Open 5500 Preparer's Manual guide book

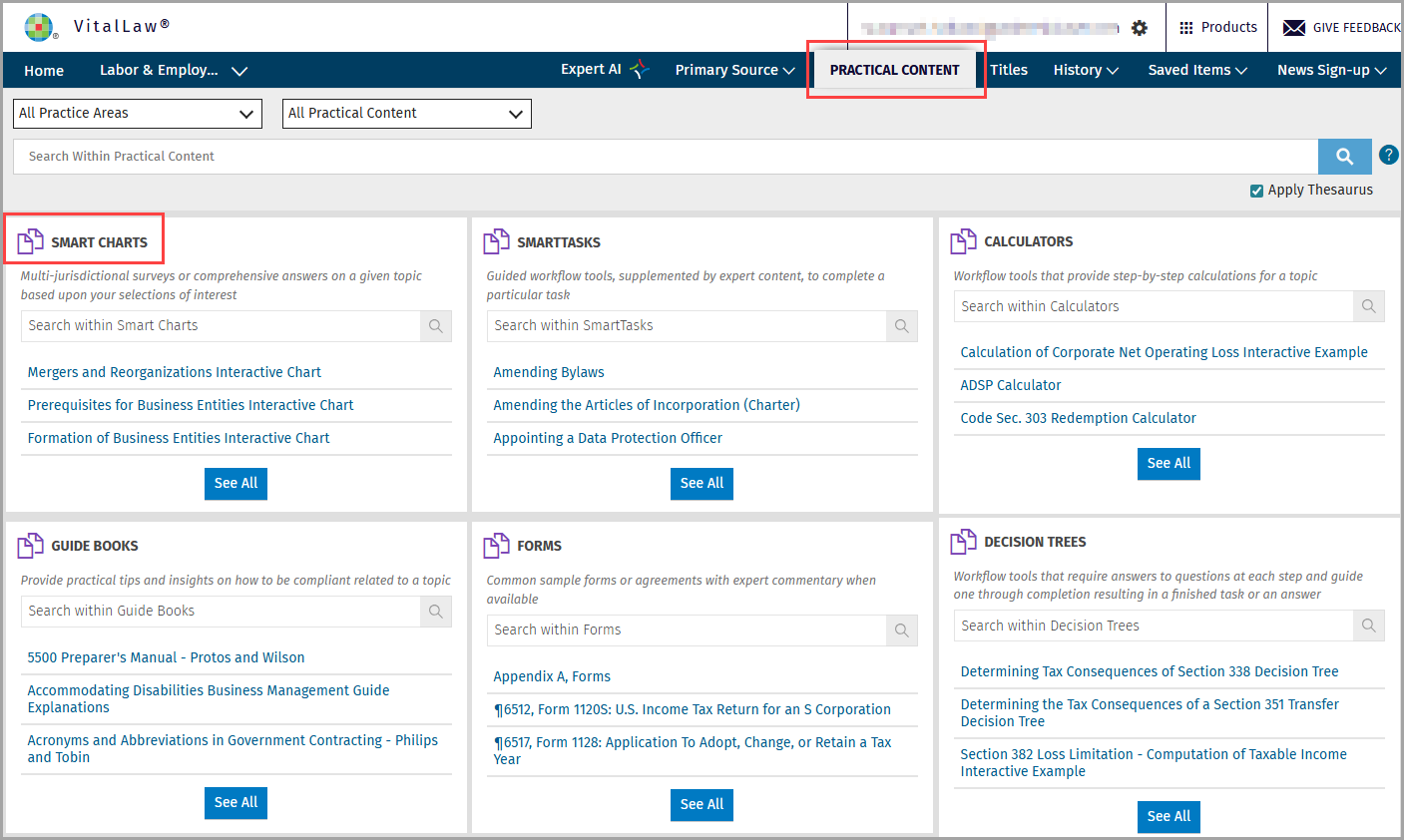pyautogui.click(x=167, y=658)
